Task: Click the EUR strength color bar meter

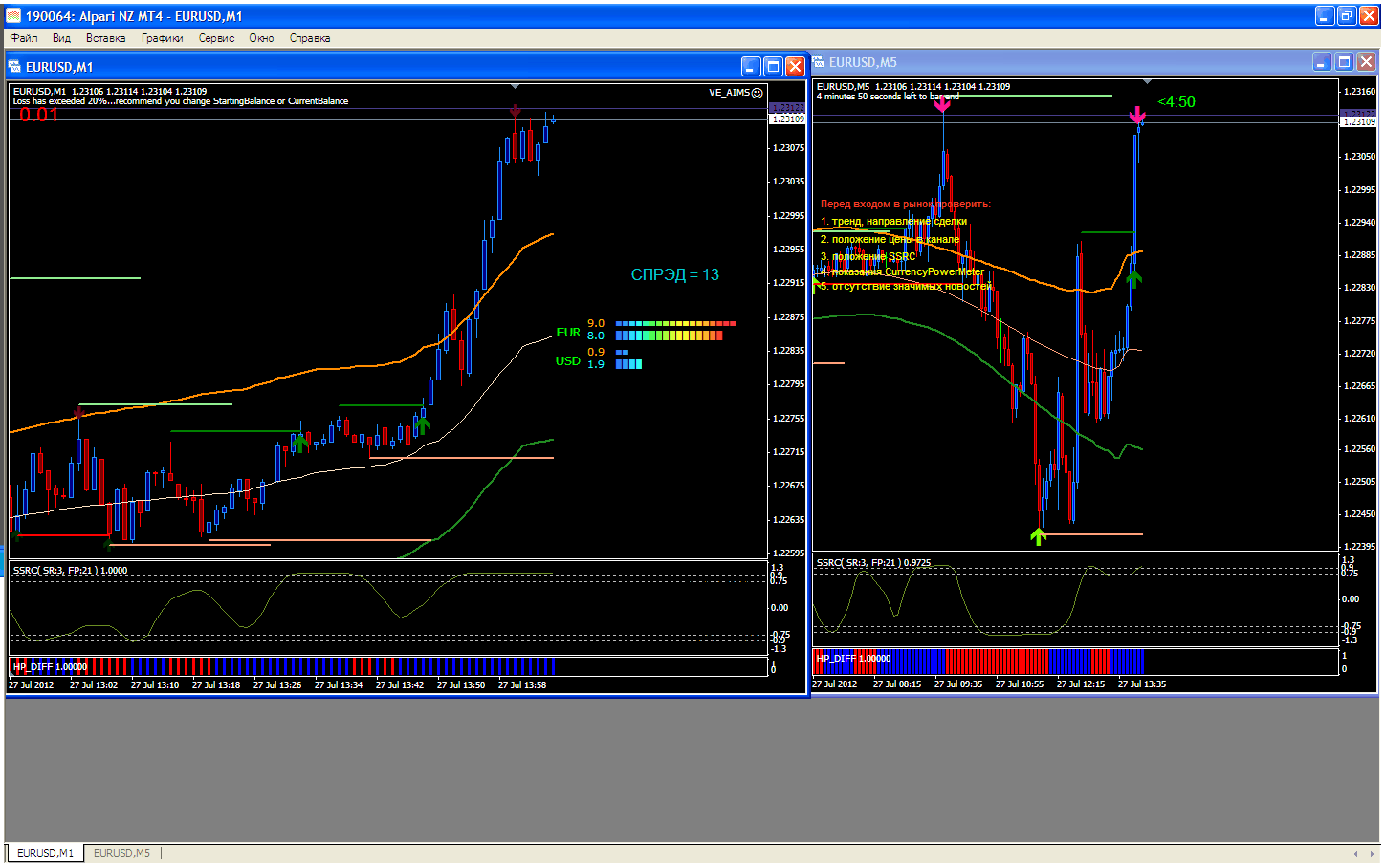Action: pyautogui.click(x=675, y=330)
